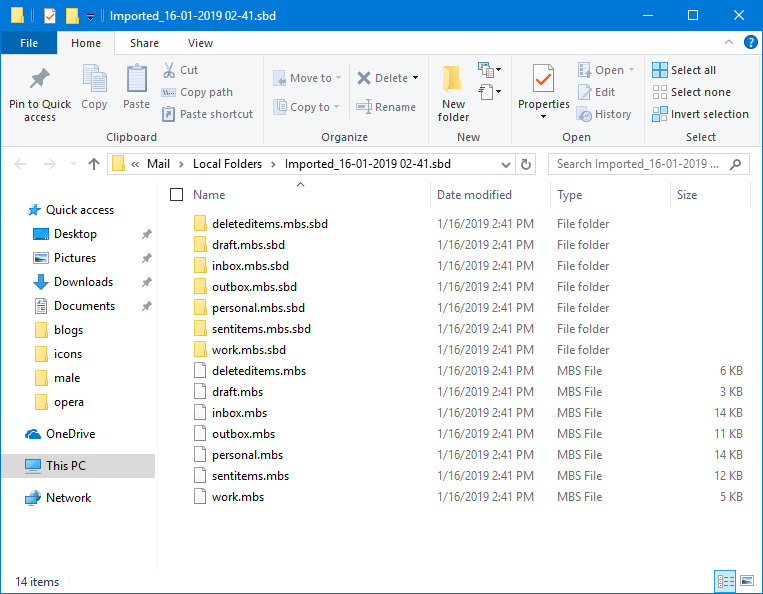Click the Paste clipboard icon
The height and width of the screenshot is (594, 763).
tap(136, 80)
